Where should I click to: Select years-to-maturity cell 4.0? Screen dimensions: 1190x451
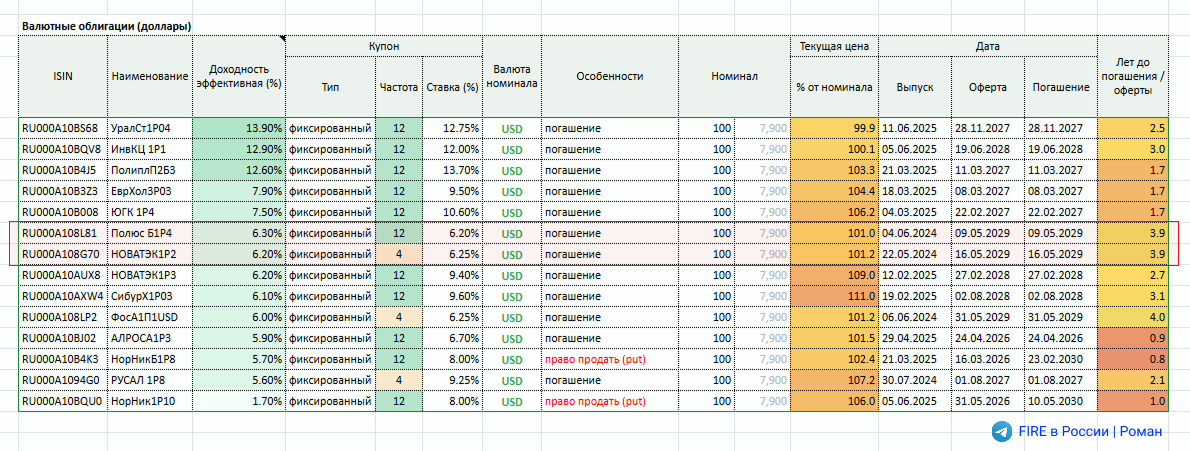[1133, 317]
